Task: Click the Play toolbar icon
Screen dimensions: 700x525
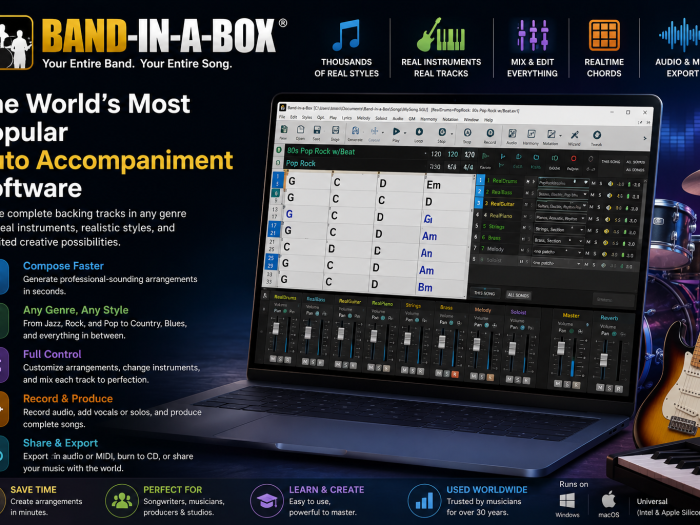Action: point(396,131)
